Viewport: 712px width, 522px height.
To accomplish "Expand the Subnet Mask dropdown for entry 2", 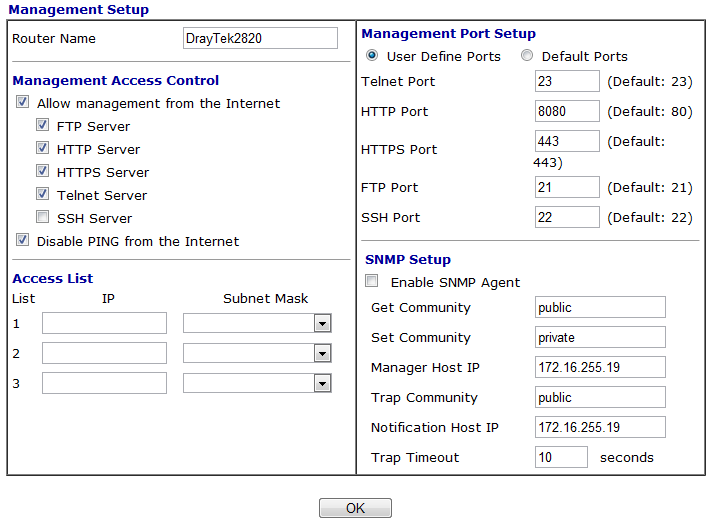I will 322,353.
